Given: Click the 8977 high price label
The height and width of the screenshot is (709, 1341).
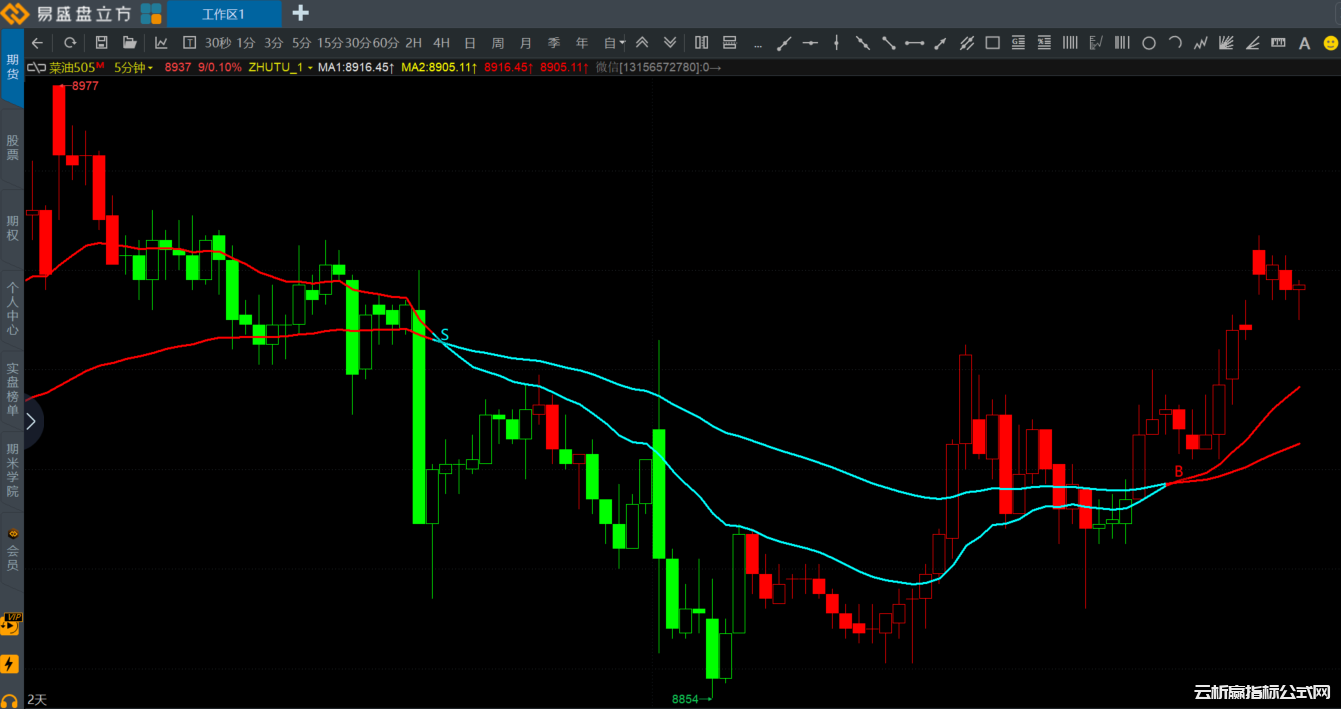Looking at the screenshot, I should 85,86.
